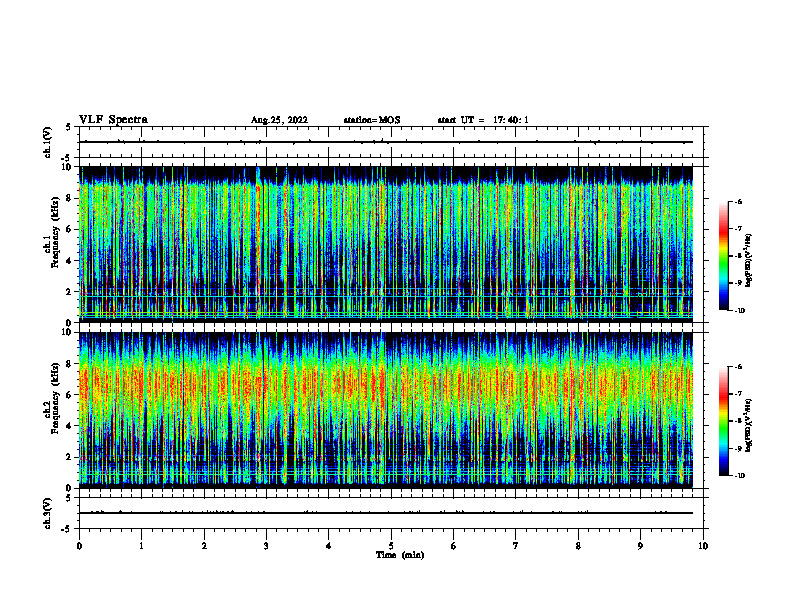Viewport: 792px width, 612px height.
Task: Click the ch.1 voltage waveform trace
Action: tap(386, 142)
